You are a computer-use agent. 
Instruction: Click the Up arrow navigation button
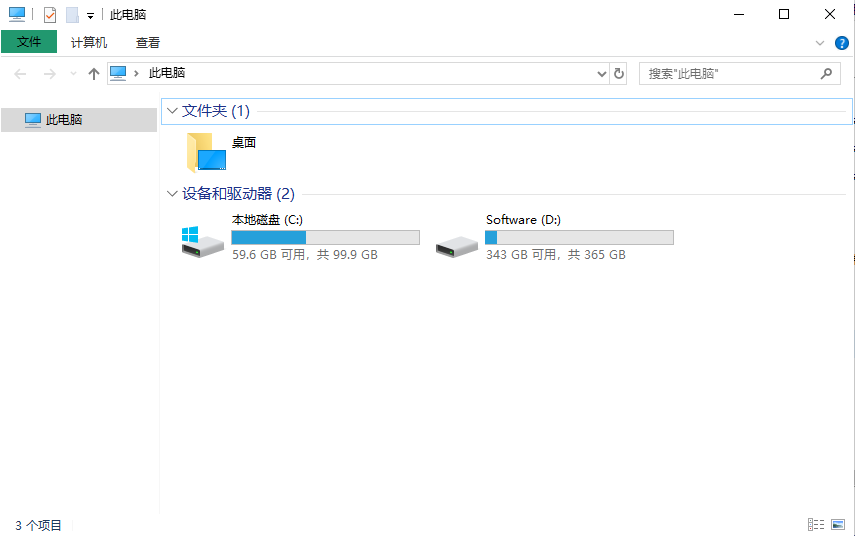(94, 74)
